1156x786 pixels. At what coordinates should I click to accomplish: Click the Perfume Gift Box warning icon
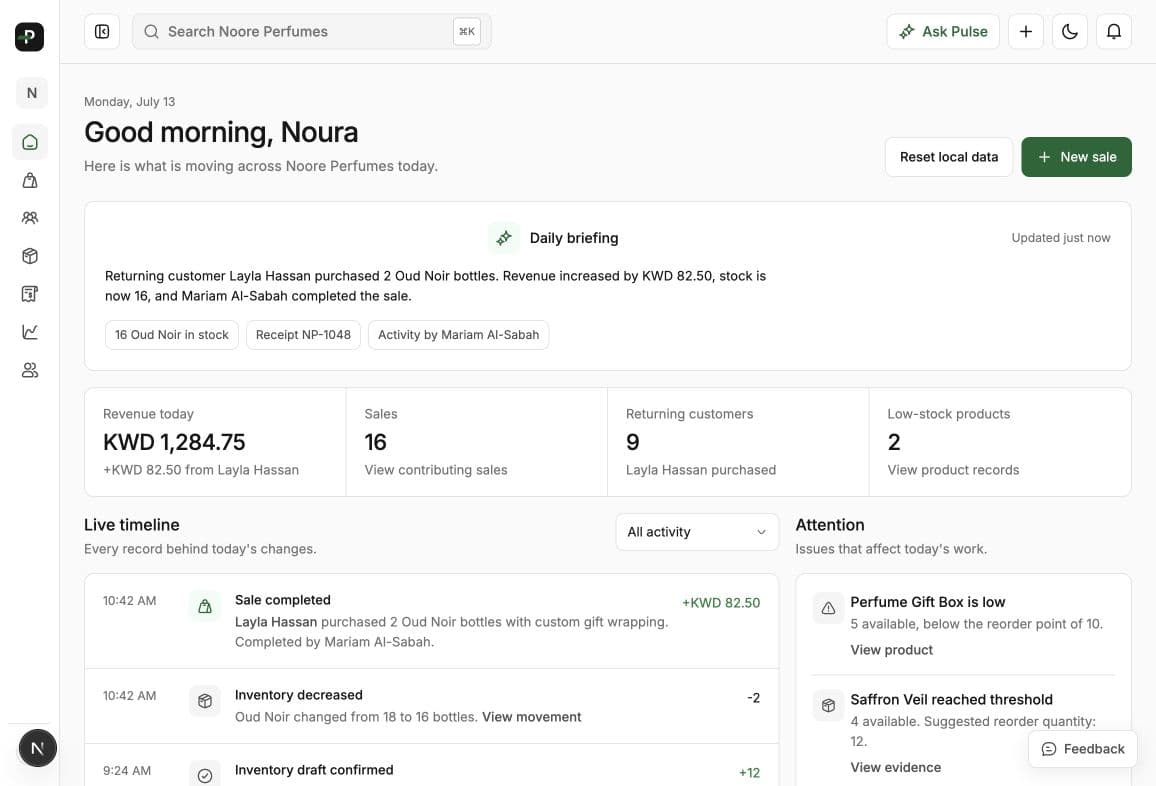[829, 608]
